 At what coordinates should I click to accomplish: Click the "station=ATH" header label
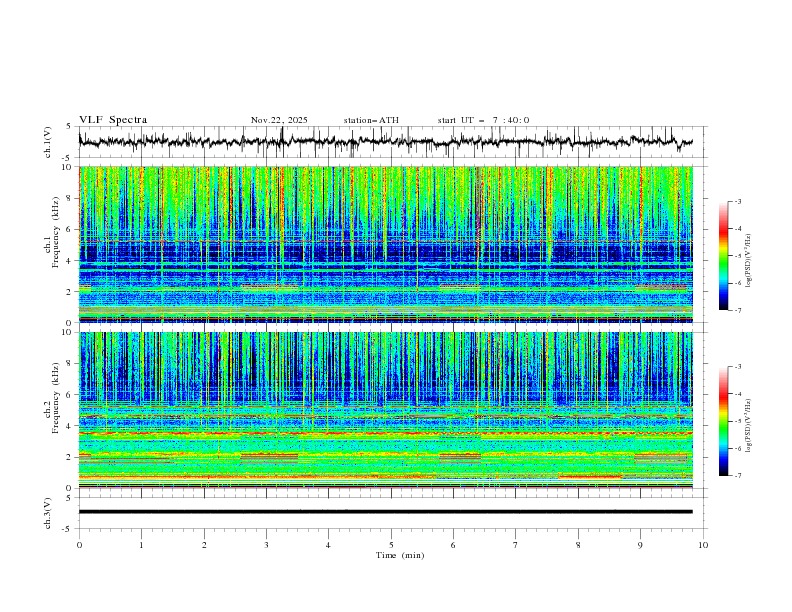(x=371, y=120)
